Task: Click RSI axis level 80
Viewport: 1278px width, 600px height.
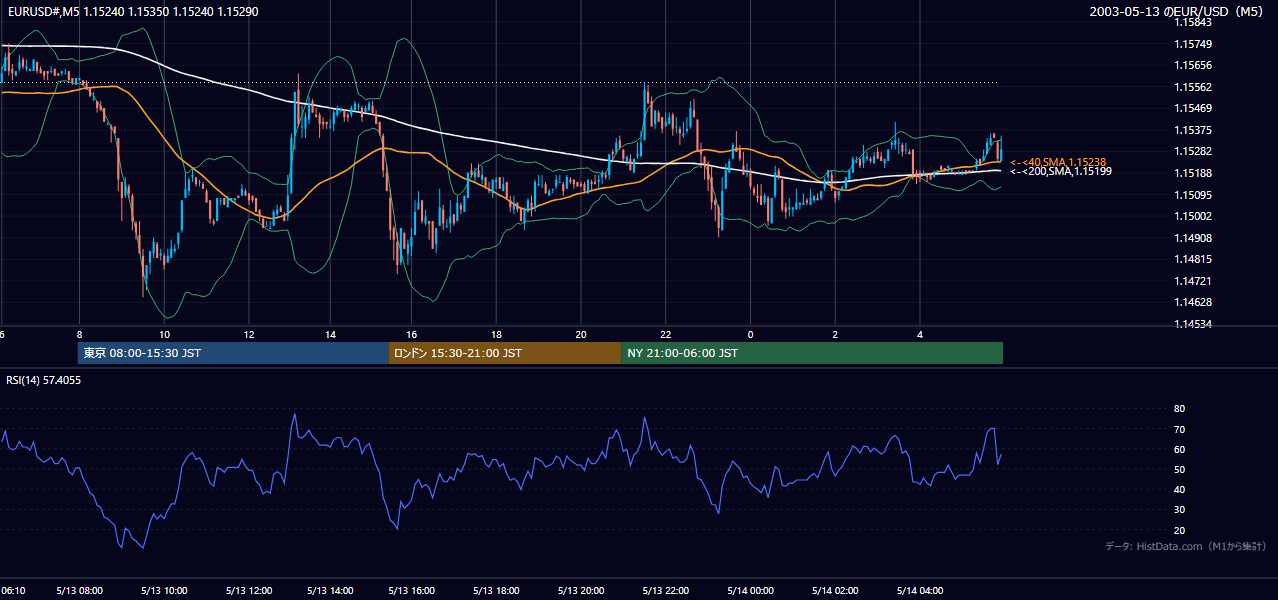Action: (1179, 409)
